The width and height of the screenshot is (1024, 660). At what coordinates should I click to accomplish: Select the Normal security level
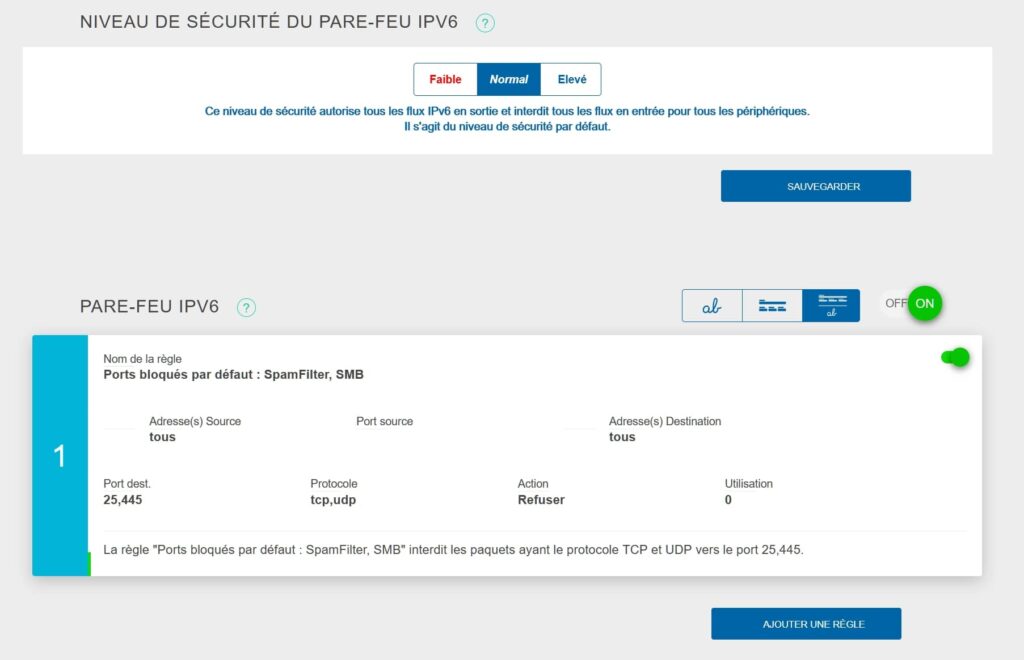[x=509, y=79]
